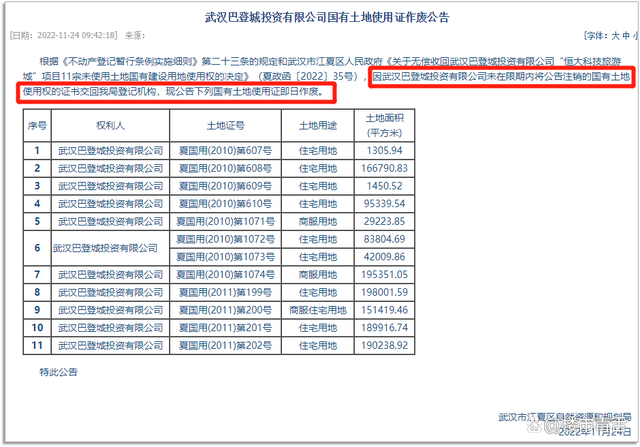This screenshot has height=447, width=640.
Task: Click the issuing bureau signature at bottom
Action: [x=565, y=415]
